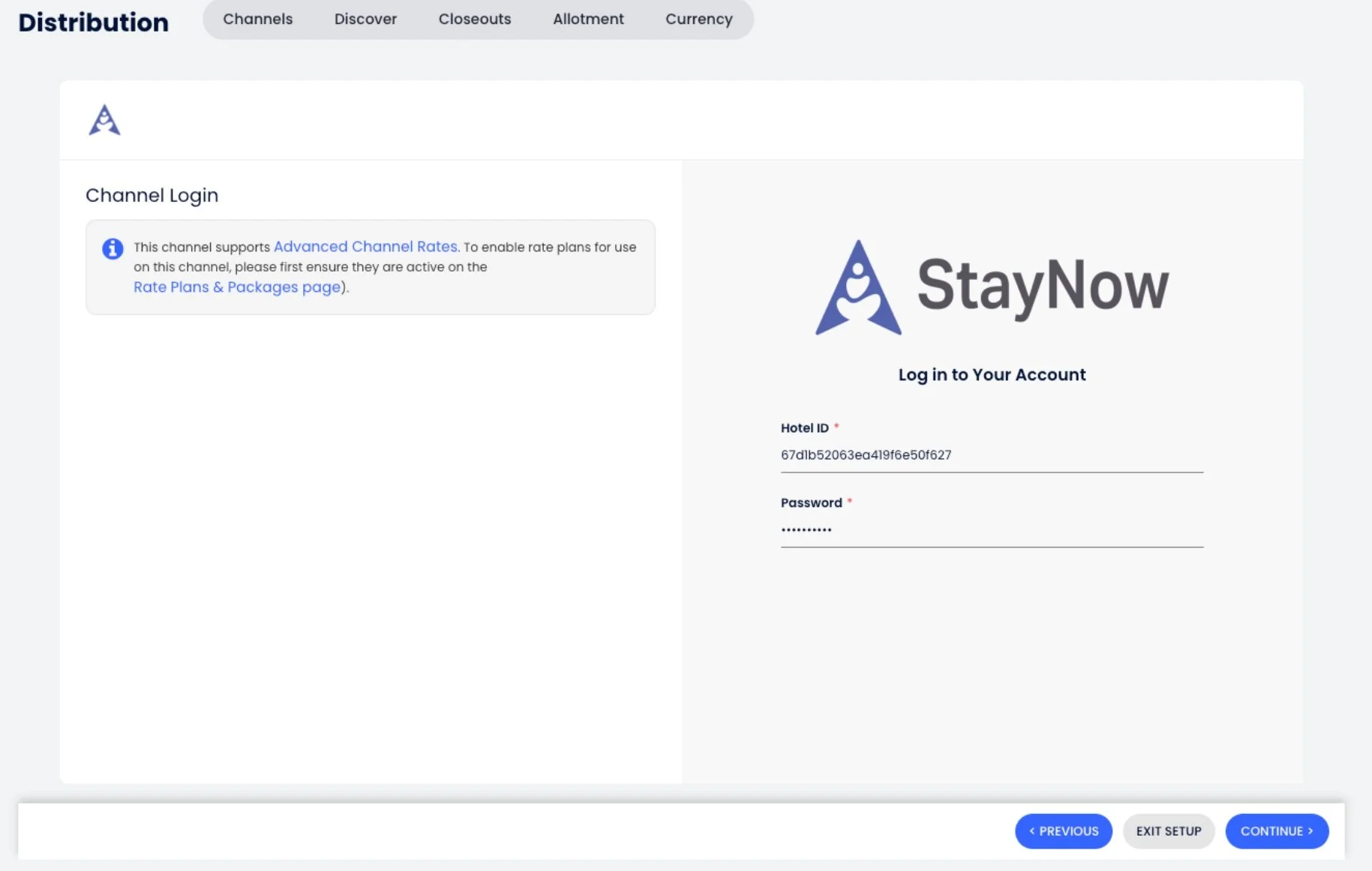Open the Channels tab
The width and height of the screenshot is (1372, 871).
257,19
